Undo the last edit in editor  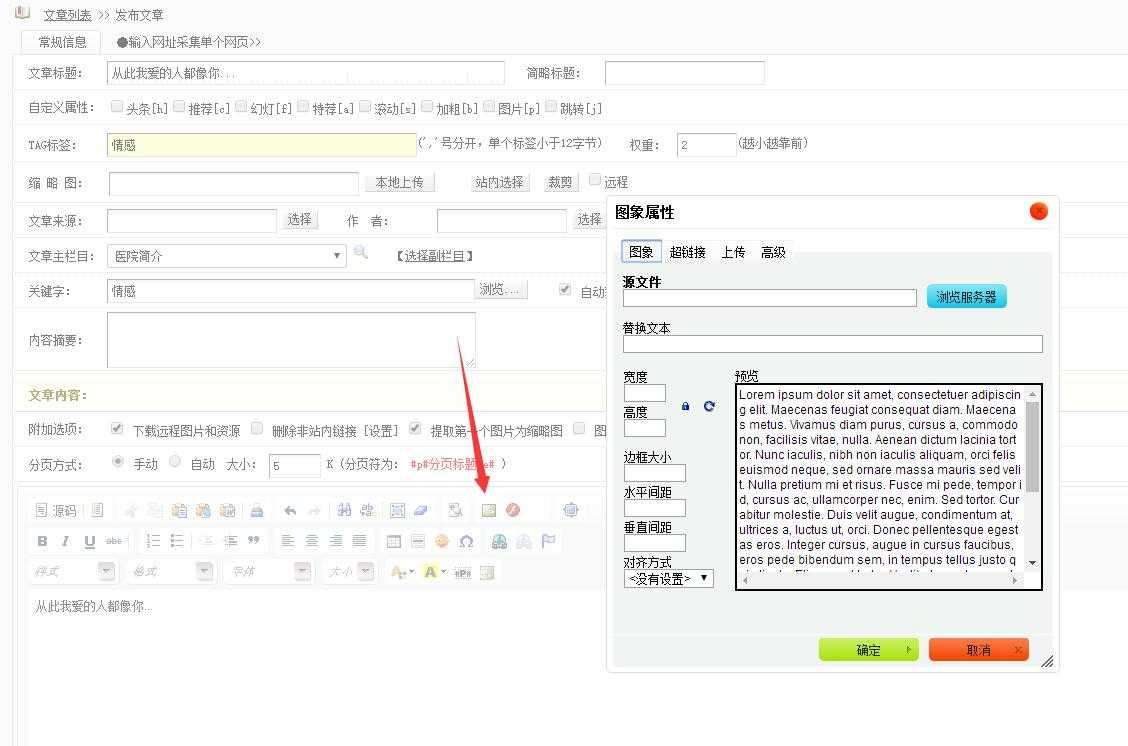pyautogui.click(x=290, y=510)
